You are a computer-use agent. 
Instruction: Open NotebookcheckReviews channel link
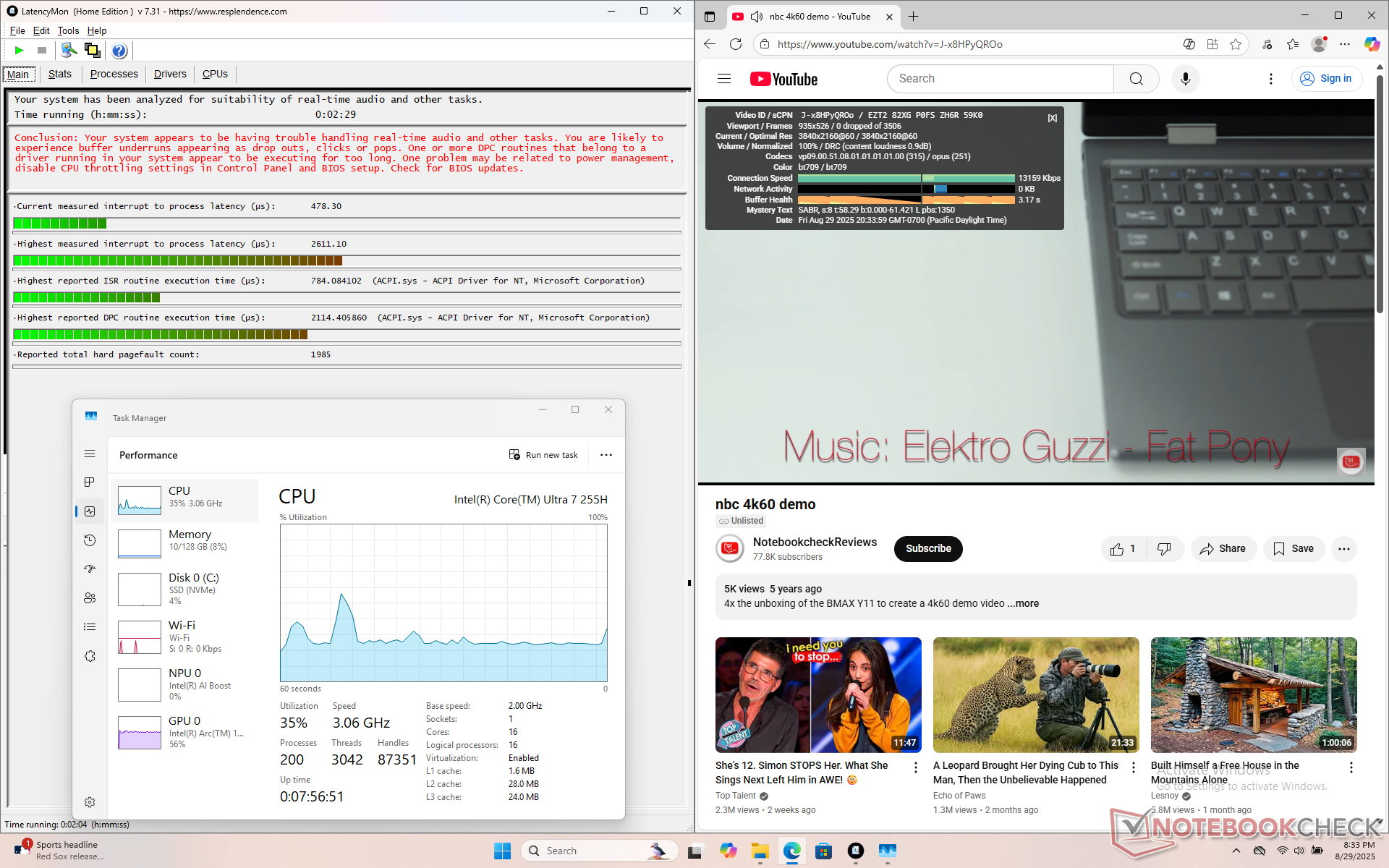click(x=815, y=542)
